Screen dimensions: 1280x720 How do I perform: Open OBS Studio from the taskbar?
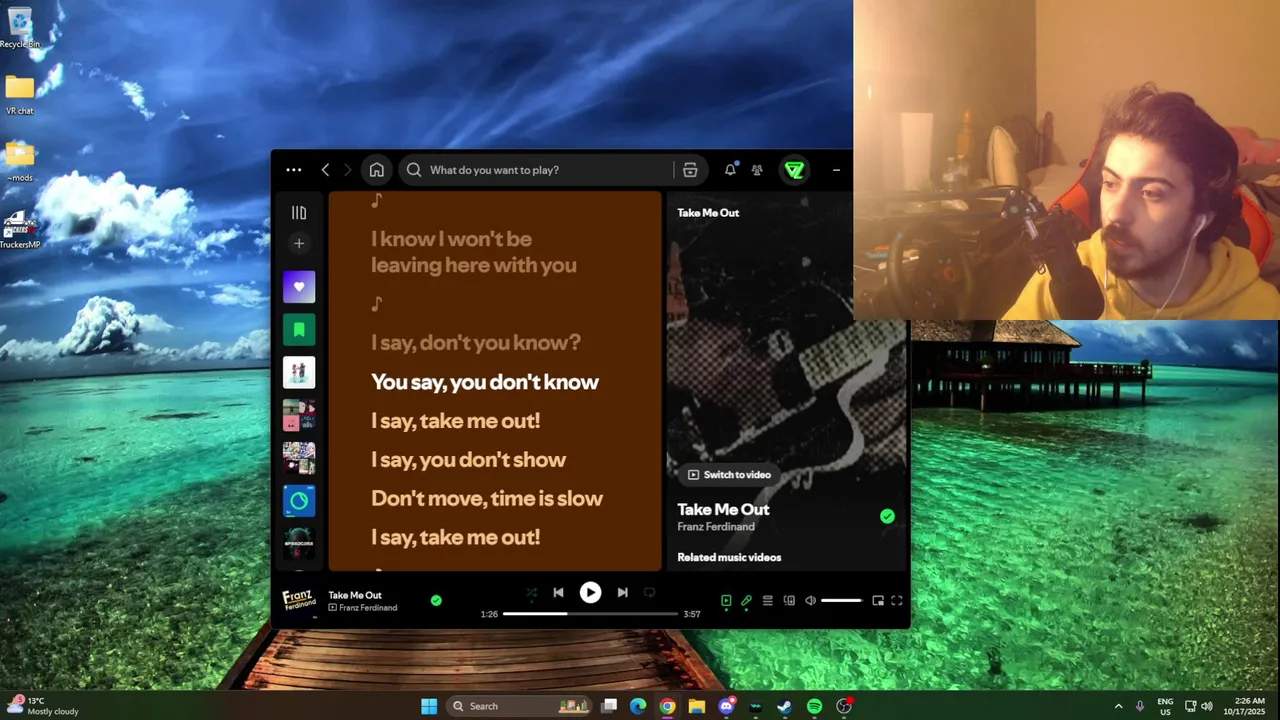[x=844, y=706]
